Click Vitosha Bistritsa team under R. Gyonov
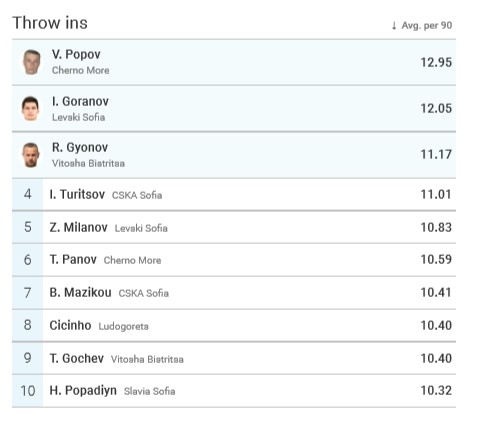Screen dimensions: 478x427 pyautogui.click(x=88, y=163)
